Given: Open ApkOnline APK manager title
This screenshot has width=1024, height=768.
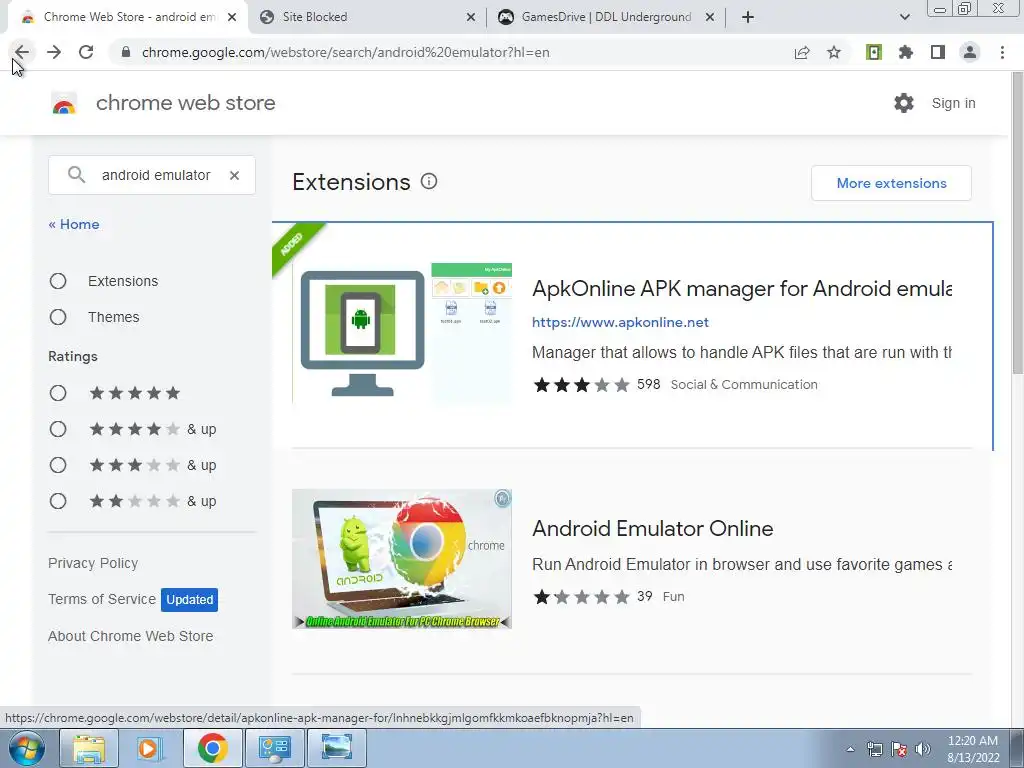Looking at the screenshot, I should 741,289.
